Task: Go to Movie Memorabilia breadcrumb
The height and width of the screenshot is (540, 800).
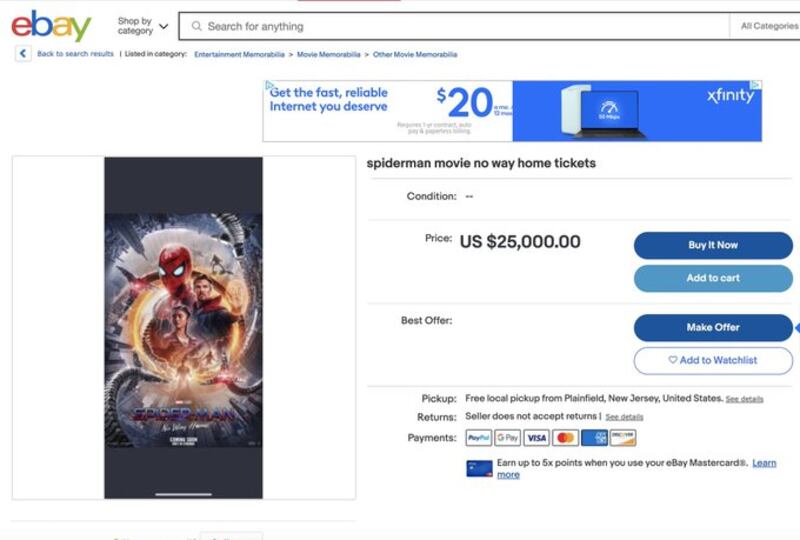Action: [329, 55]
